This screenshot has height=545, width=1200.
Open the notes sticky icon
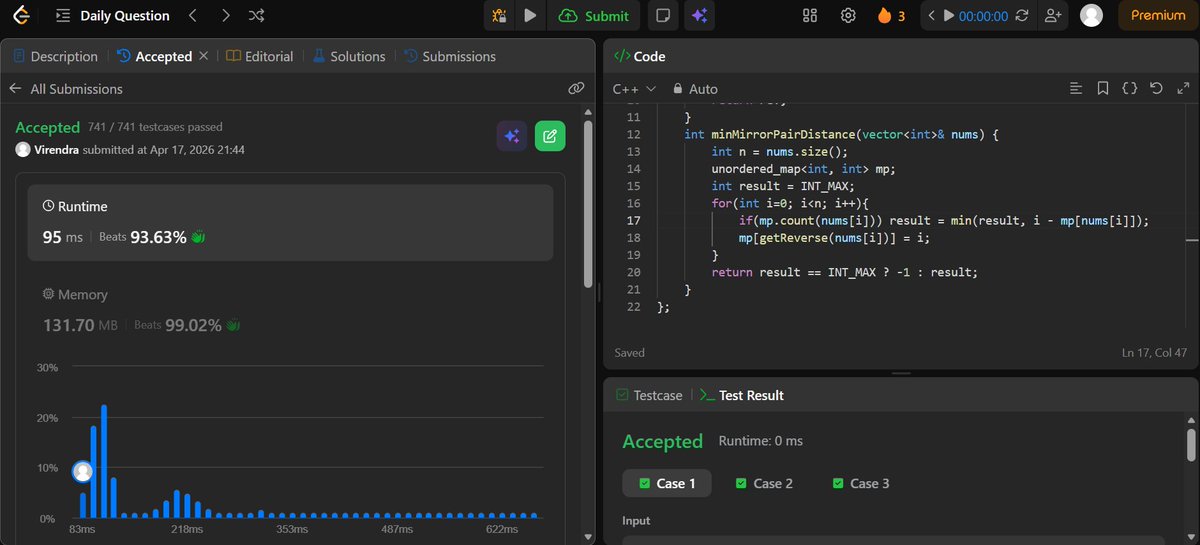[x=661, y=15]
